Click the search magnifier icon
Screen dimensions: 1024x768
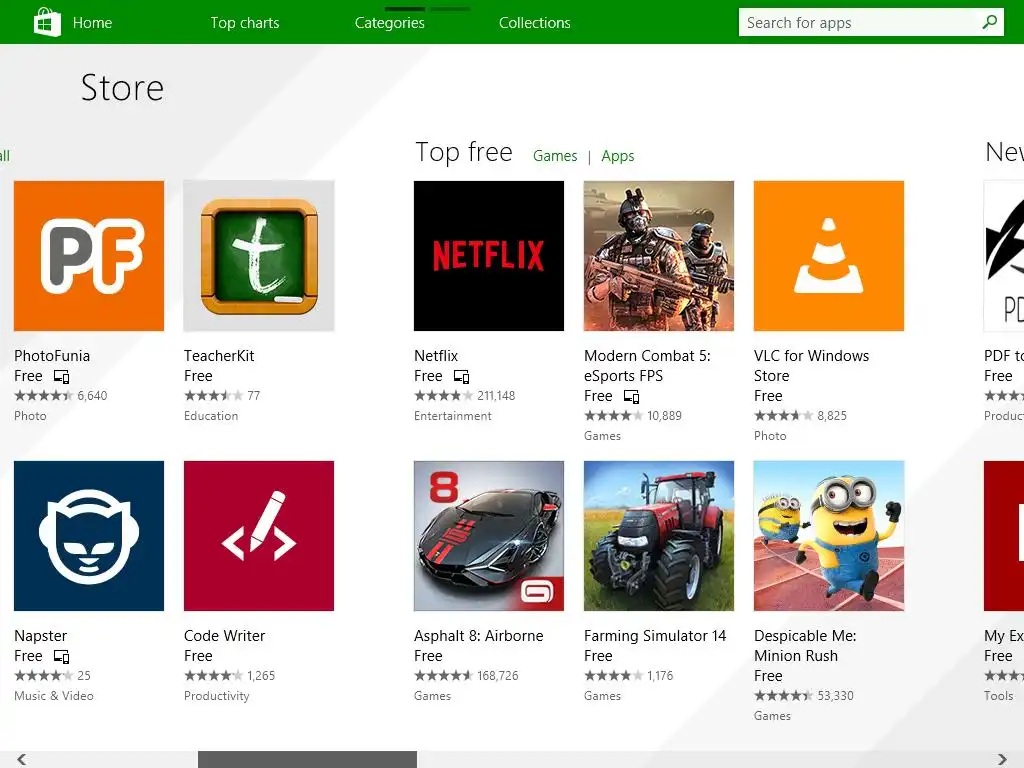coord(989,22)
